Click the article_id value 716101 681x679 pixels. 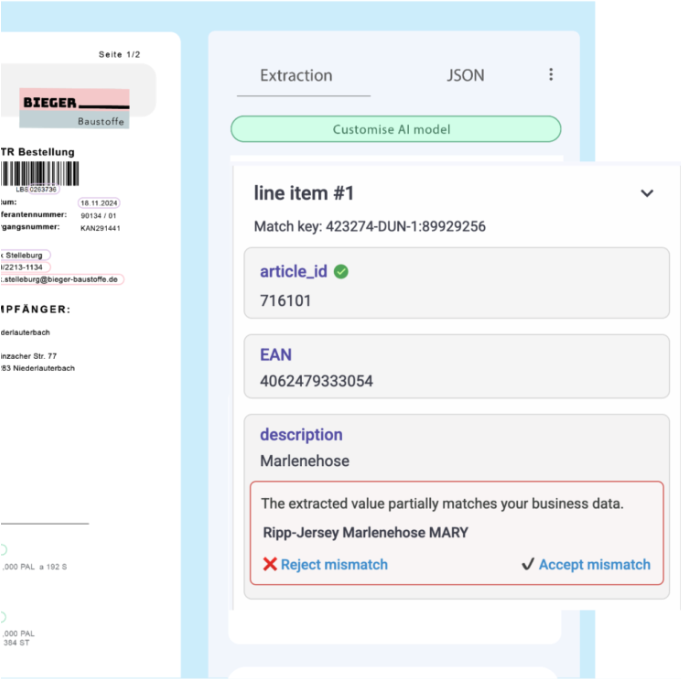click(285, 300)
